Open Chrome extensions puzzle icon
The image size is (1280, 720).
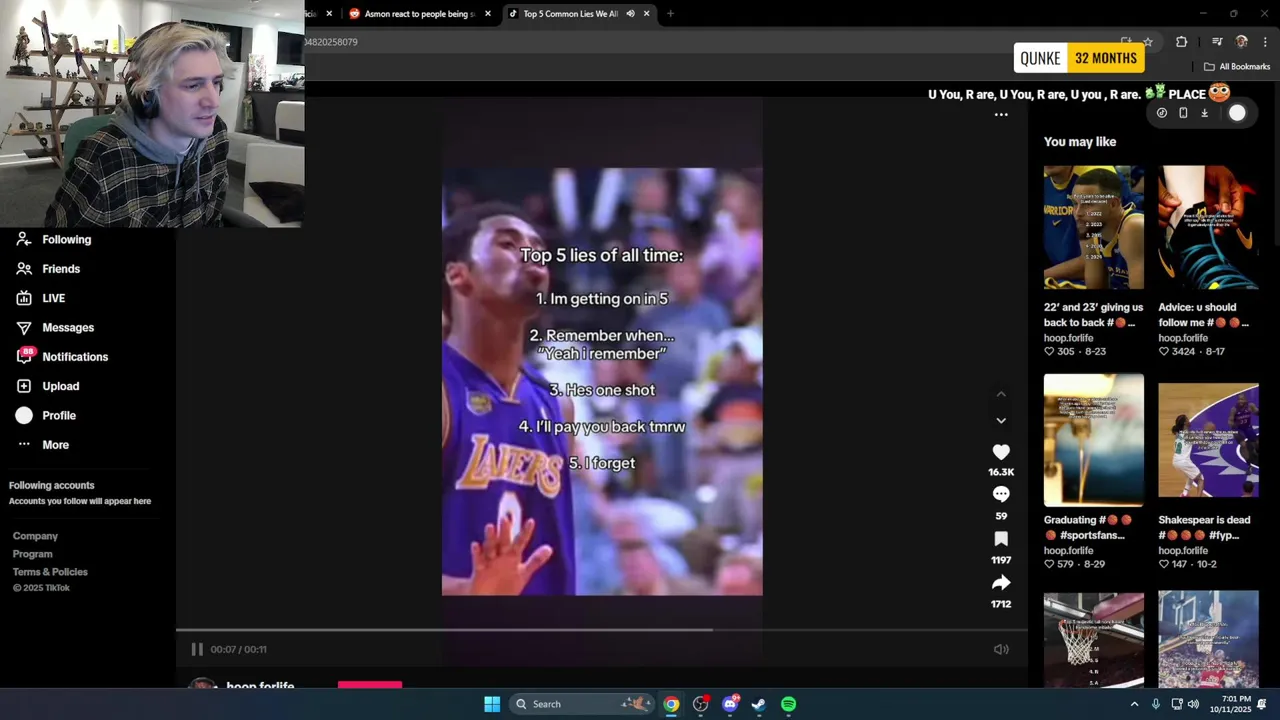click(x=1182, y=42)
